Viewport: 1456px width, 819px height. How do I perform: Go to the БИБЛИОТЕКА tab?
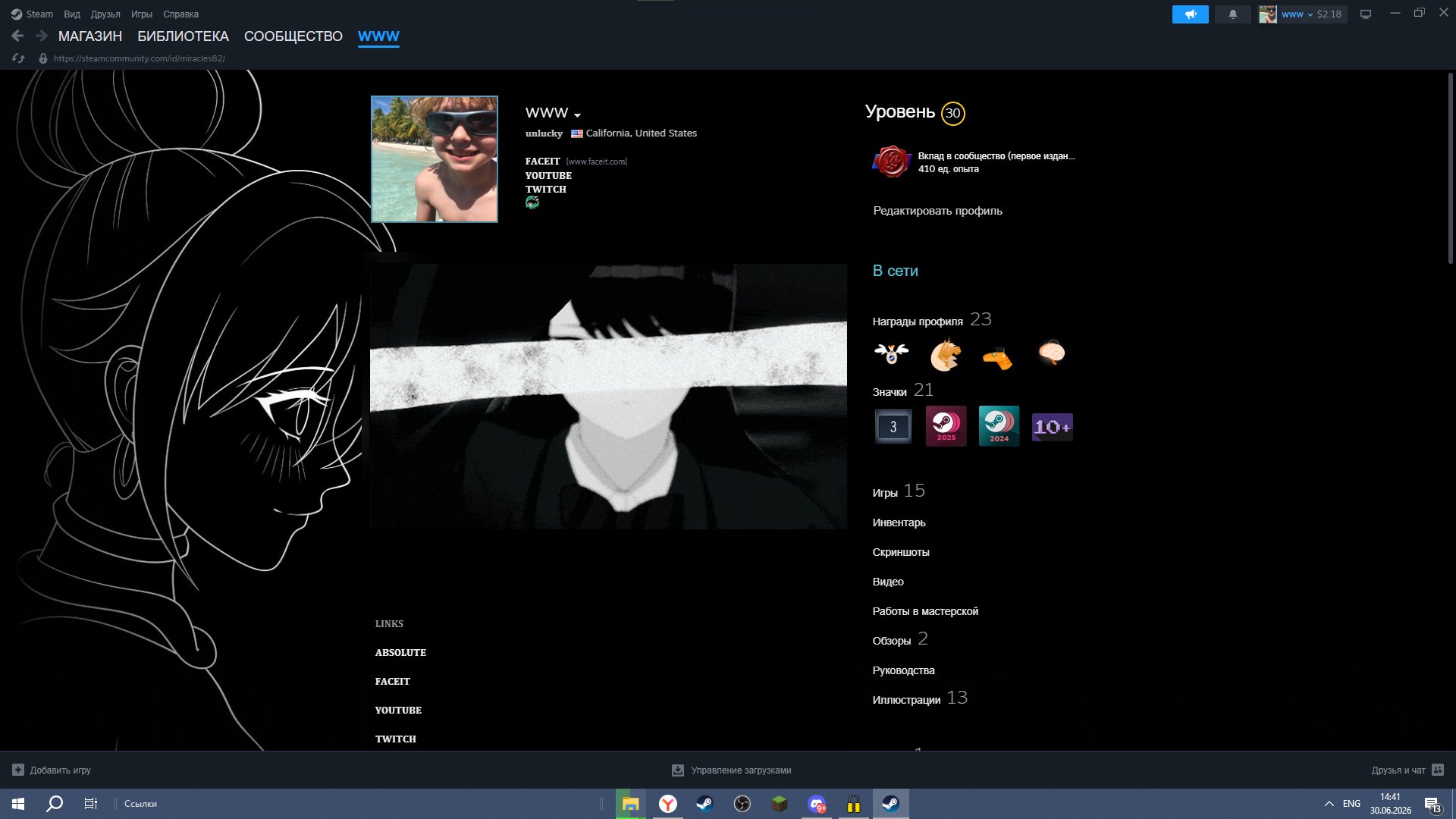pyautogui.click(x=183, y=36)
